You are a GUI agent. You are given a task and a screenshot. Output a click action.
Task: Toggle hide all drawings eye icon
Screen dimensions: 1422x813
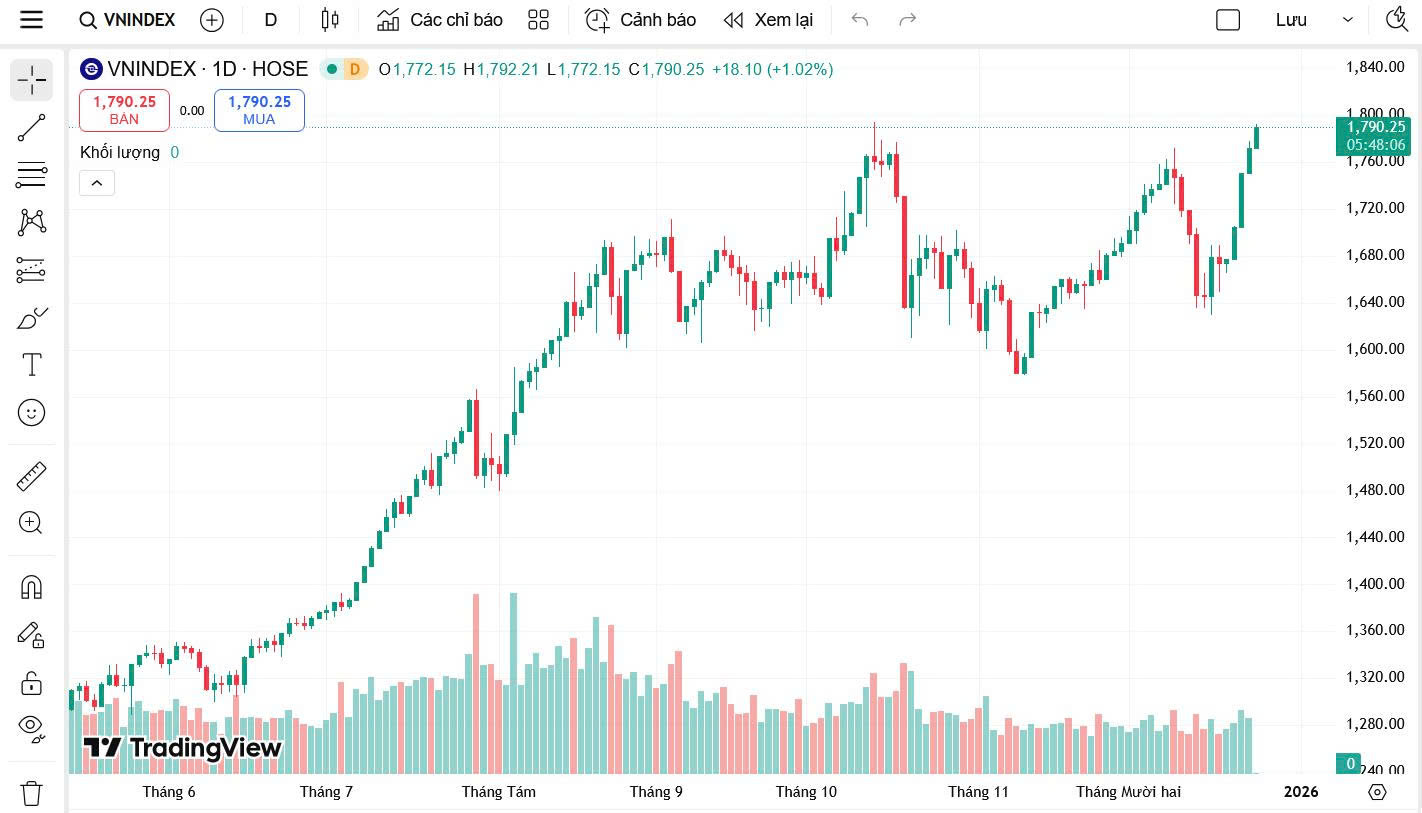click(32, 729)
